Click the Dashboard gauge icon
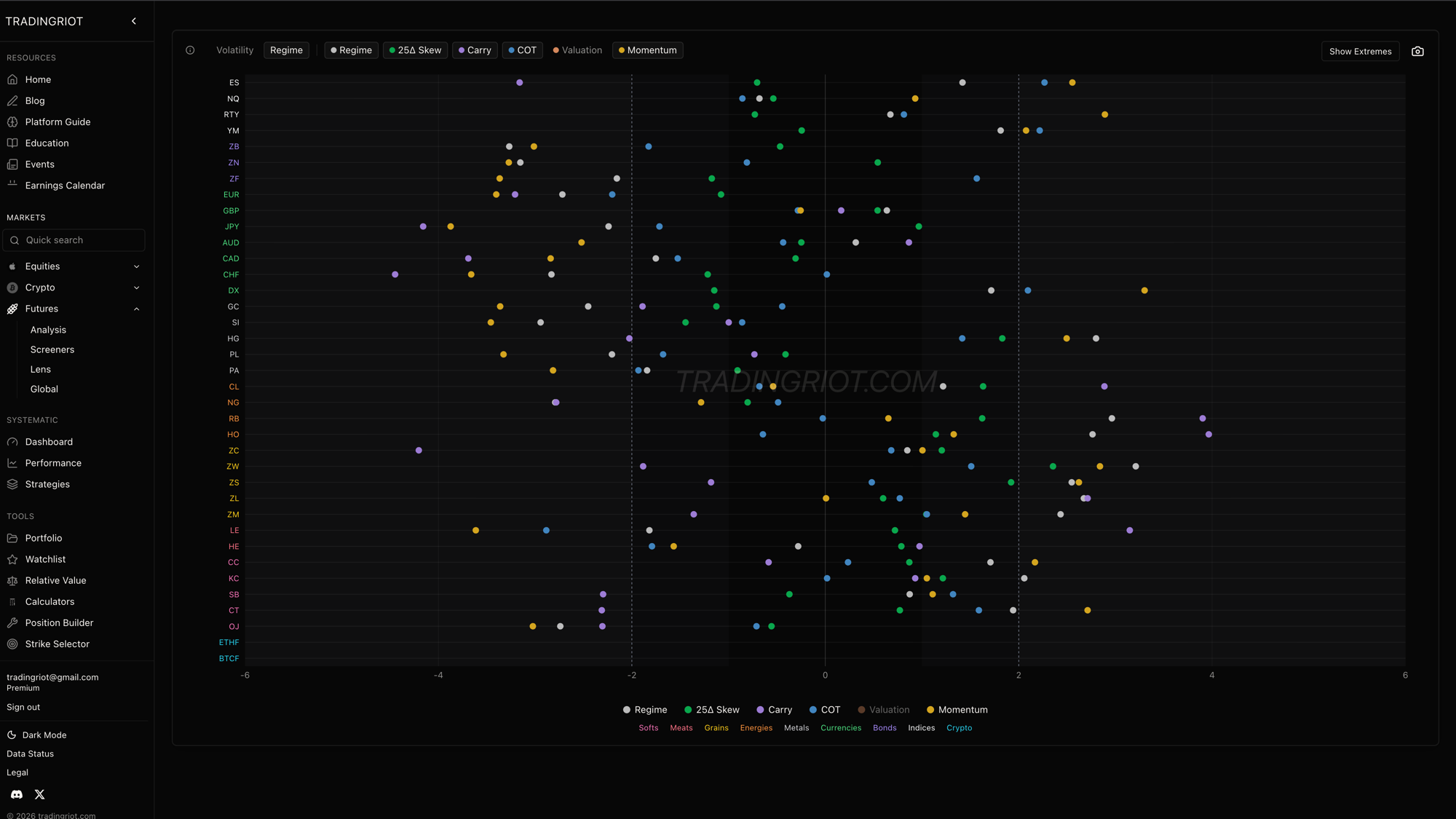This screenshot has height=819, width=1456. tap(12, 442)
